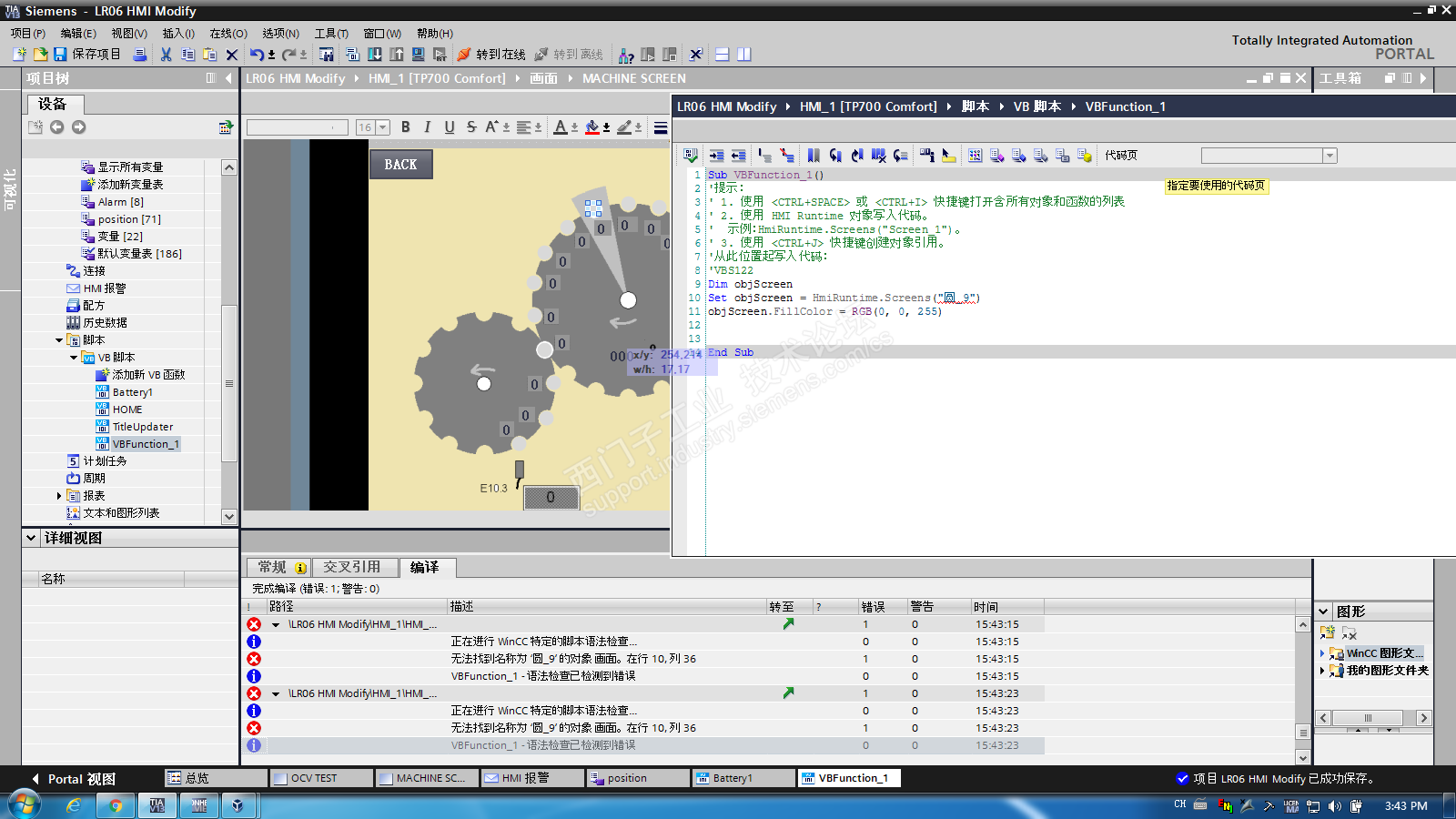Open the code page dropdown
Viewport: 1456px width, 819px height.
click(1330, 156)
